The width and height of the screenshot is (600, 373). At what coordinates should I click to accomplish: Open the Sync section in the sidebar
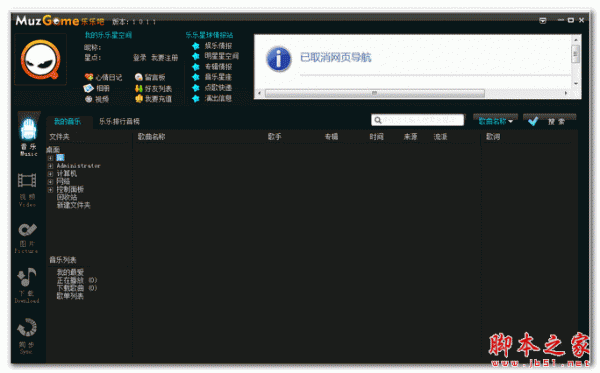pyautogui.click(x=27, y=336)
